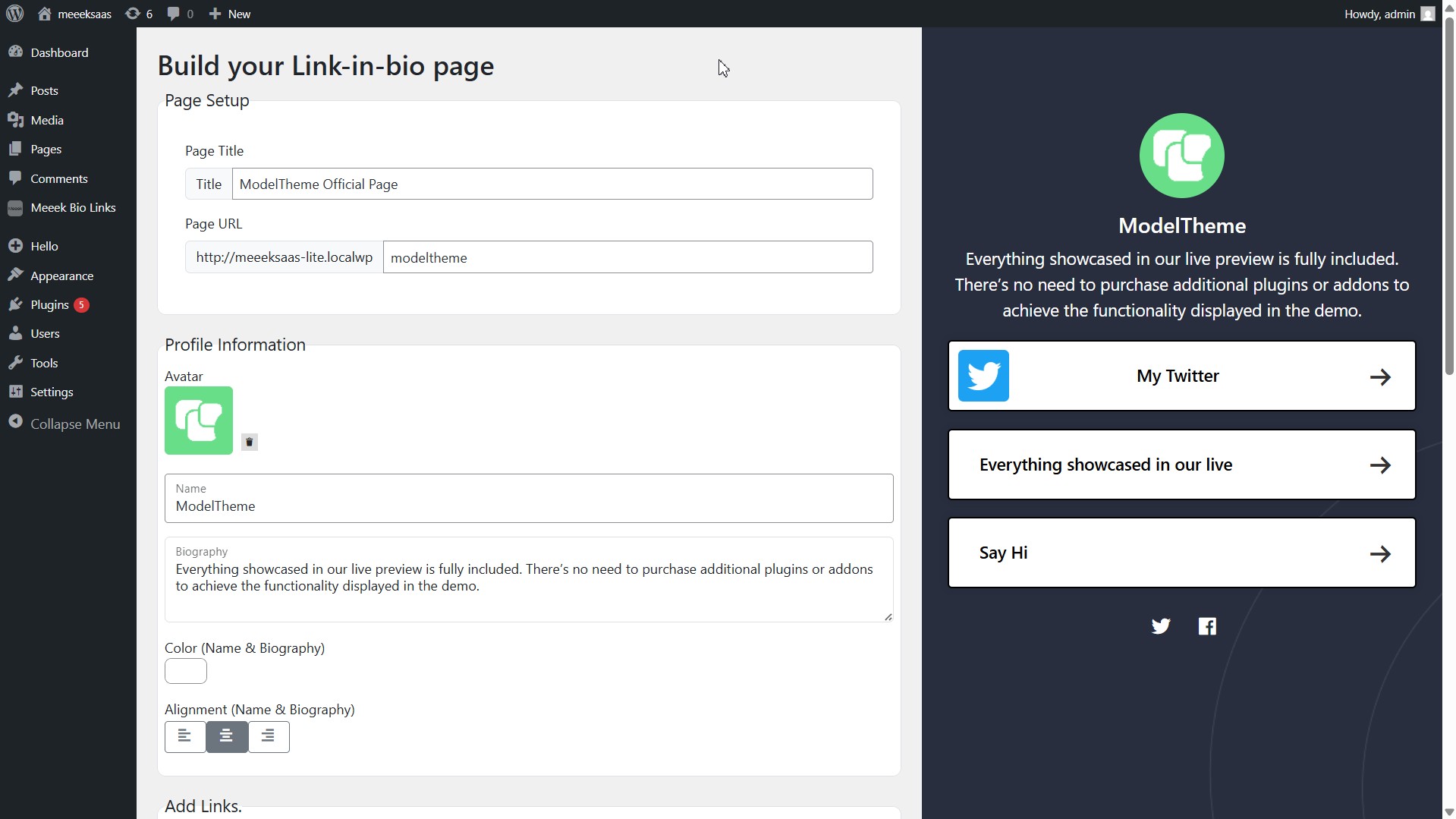Click the avatar image thumbnail

pyautogui.click(x=199, y=421)
